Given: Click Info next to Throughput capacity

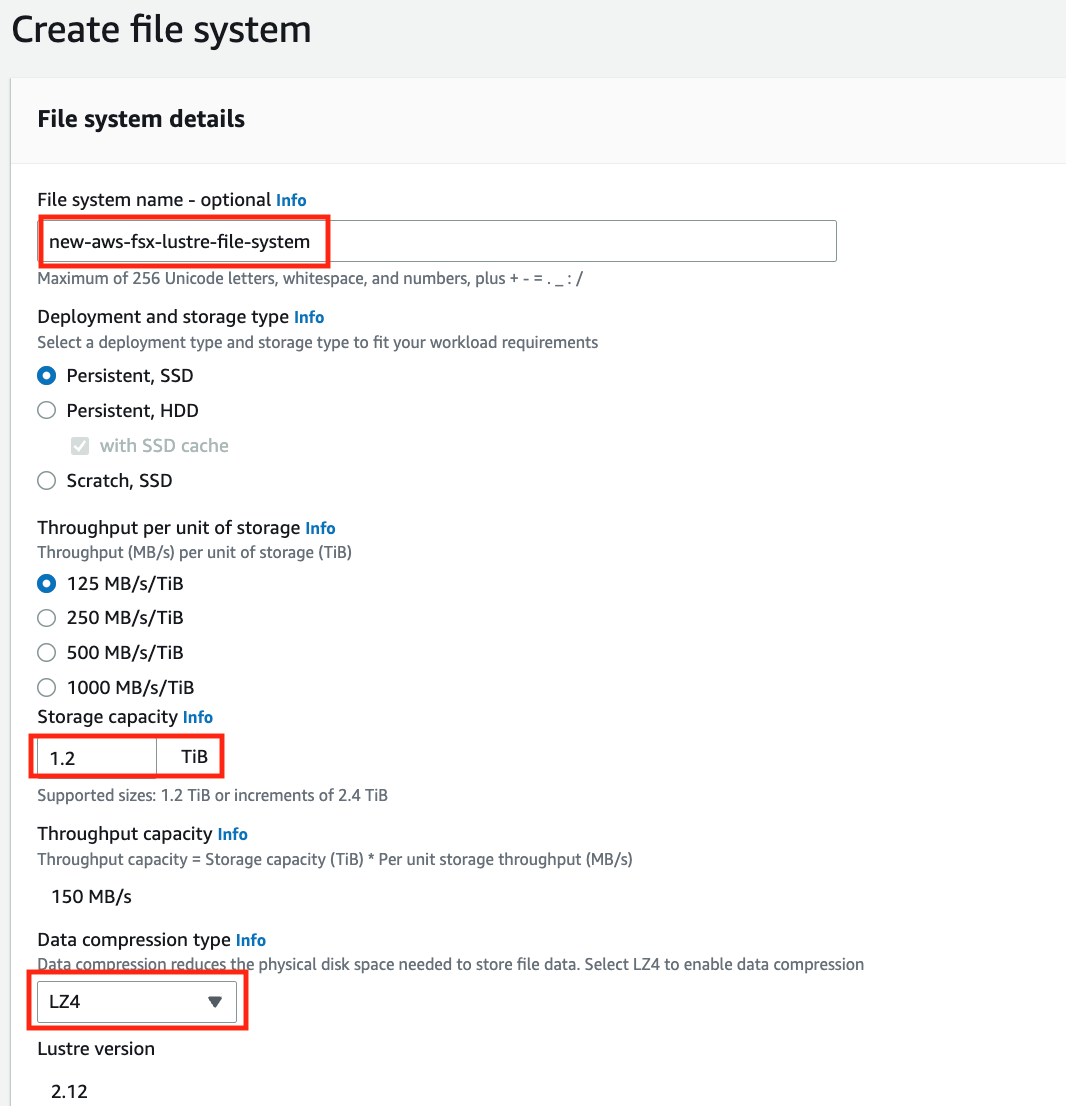Looking at the screenshot, I should (x=232, y=834).
